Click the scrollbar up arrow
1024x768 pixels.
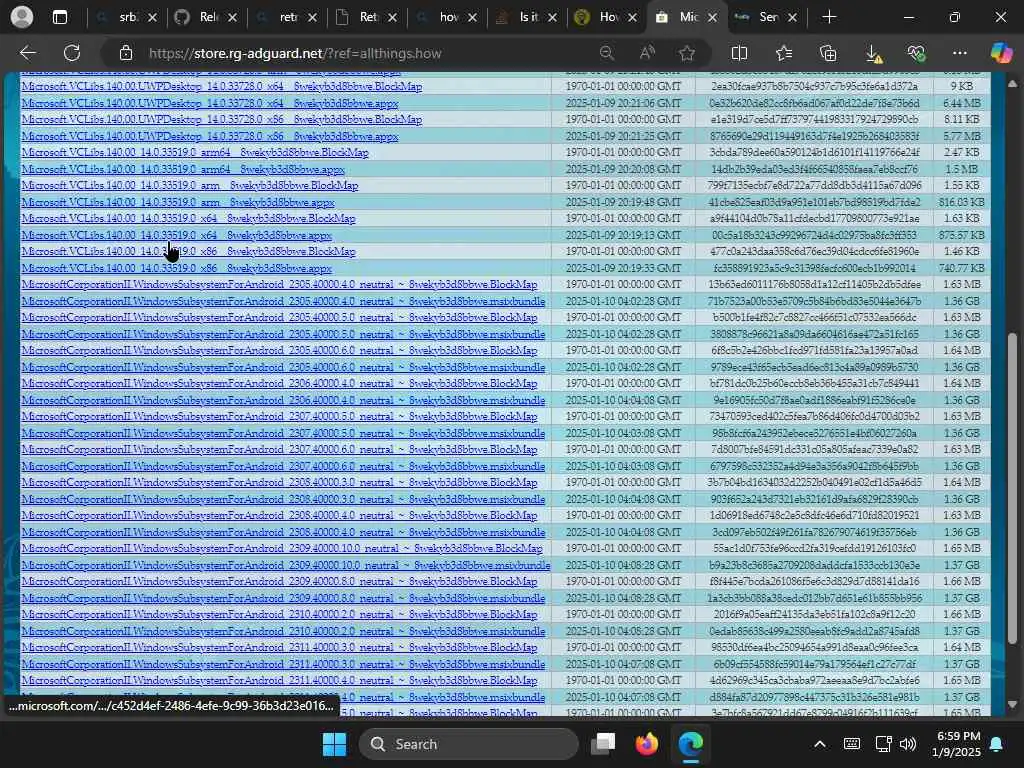coord(1012,84)
